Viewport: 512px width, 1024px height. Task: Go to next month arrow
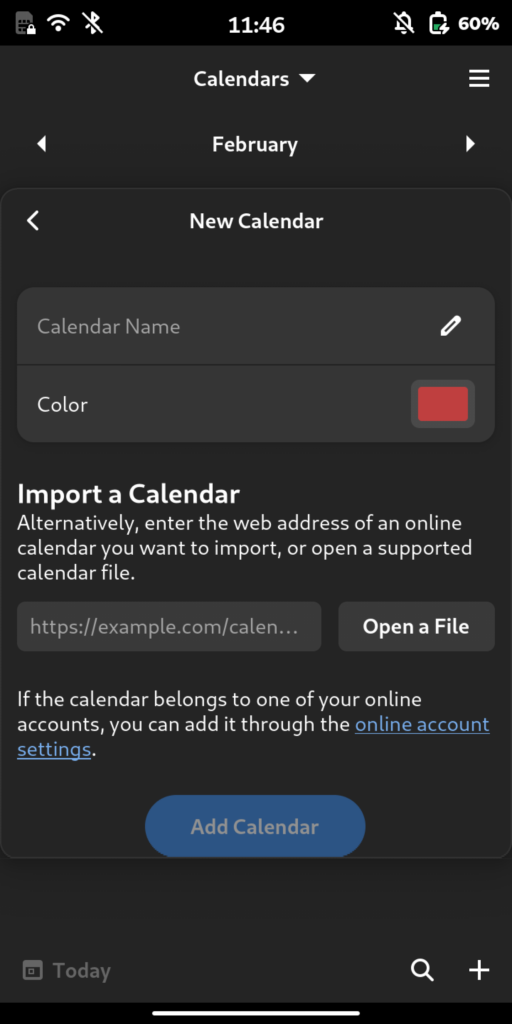470,144
